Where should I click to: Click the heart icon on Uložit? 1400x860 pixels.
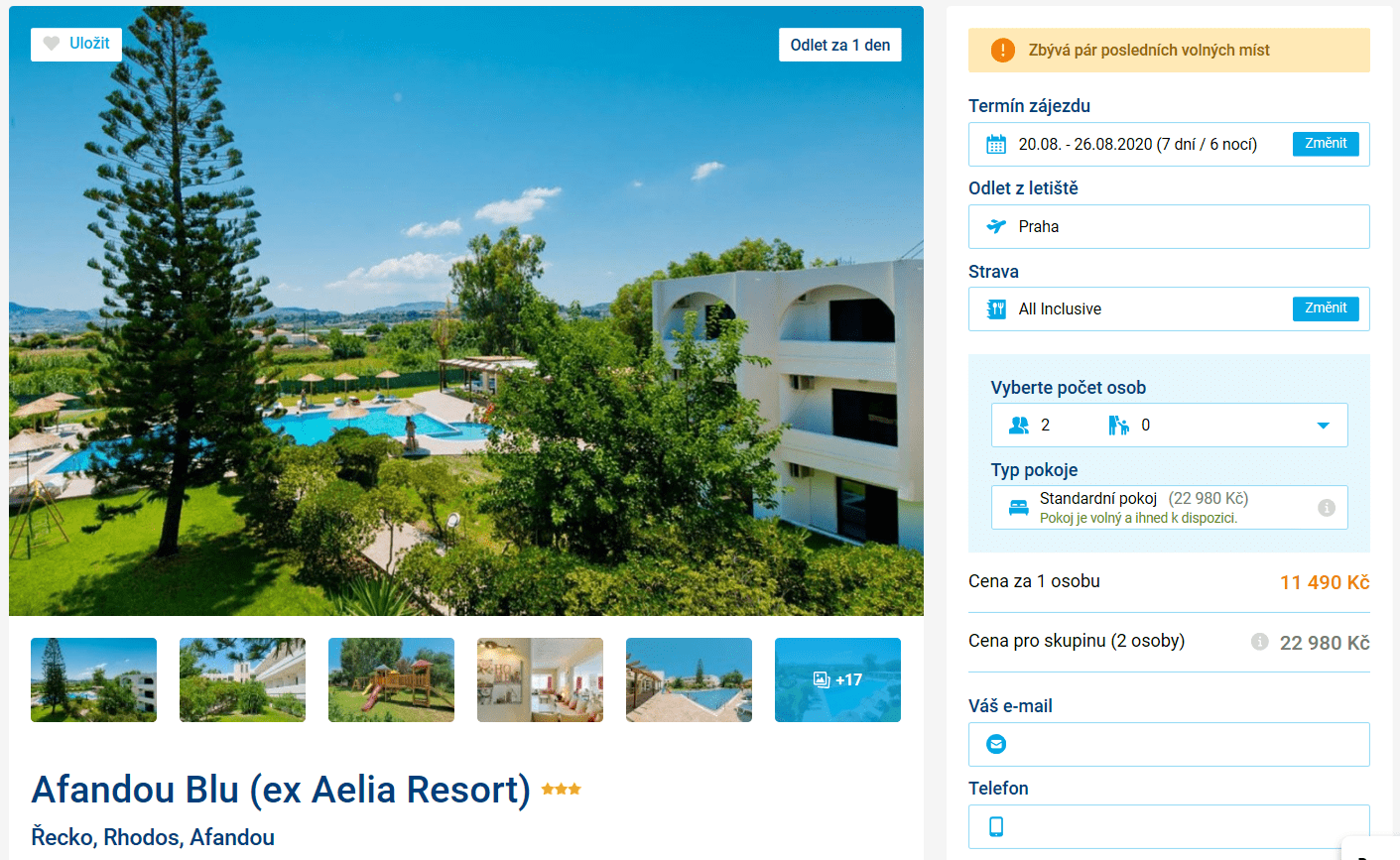pos(52,44)
